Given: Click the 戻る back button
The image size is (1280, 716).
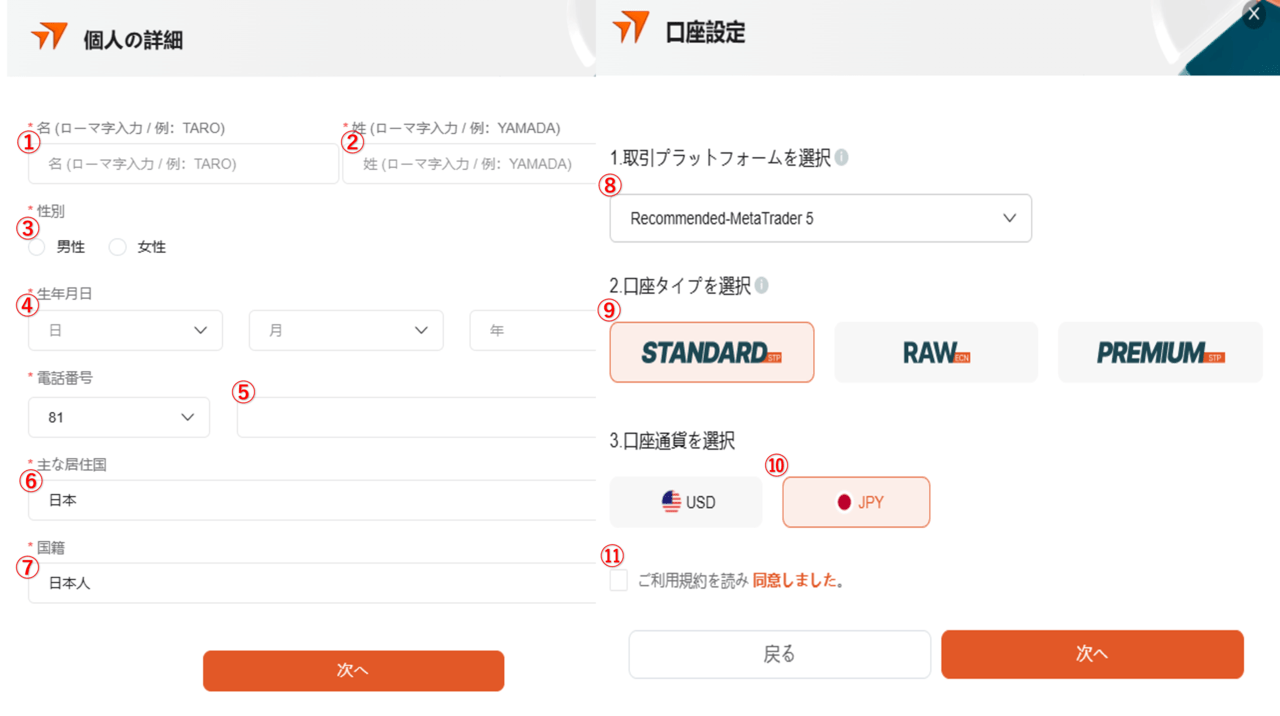Looking at the screenshot, I should point(780,654).
